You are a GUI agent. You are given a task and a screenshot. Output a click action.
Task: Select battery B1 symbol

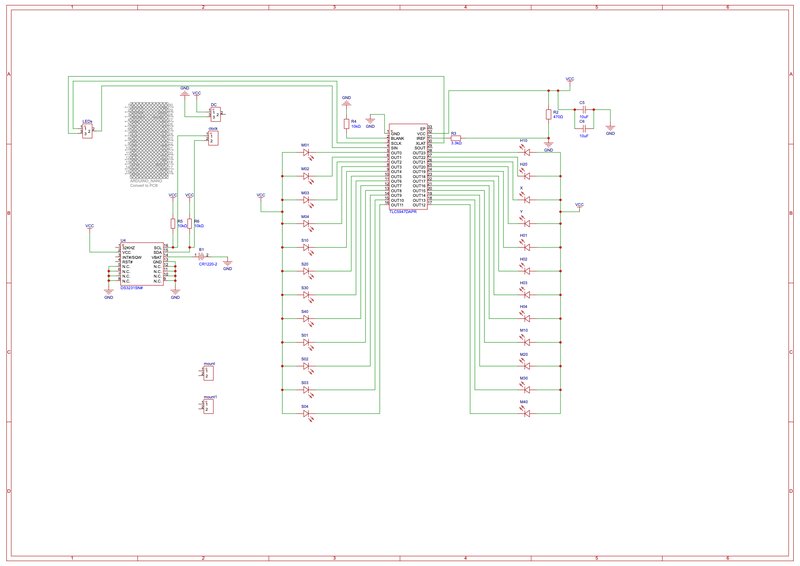[x=201, y=255]
